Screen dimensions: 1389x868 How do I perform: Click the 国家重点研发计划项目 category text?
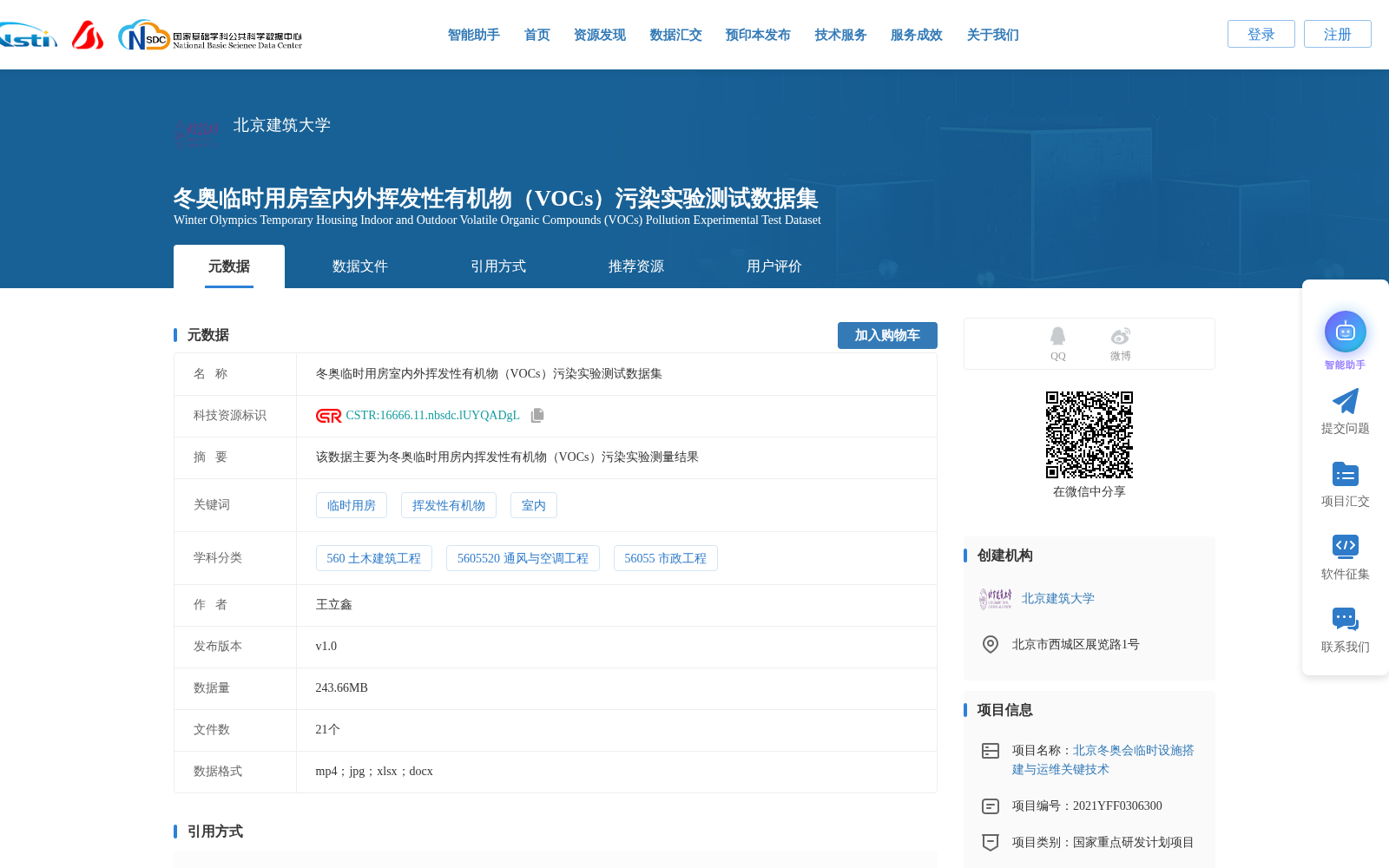point(1134,843)
